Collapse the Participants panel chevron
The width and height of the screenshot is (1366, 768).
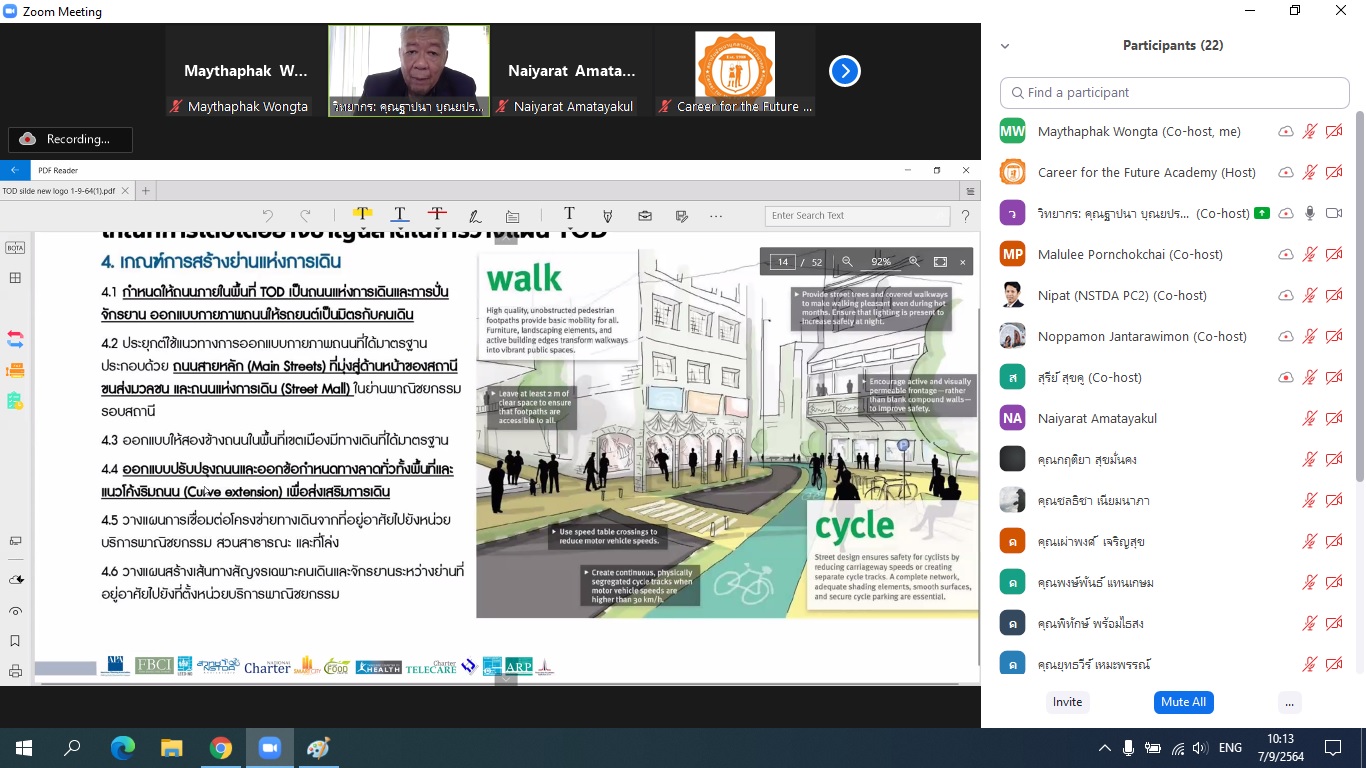point(1005,46)
